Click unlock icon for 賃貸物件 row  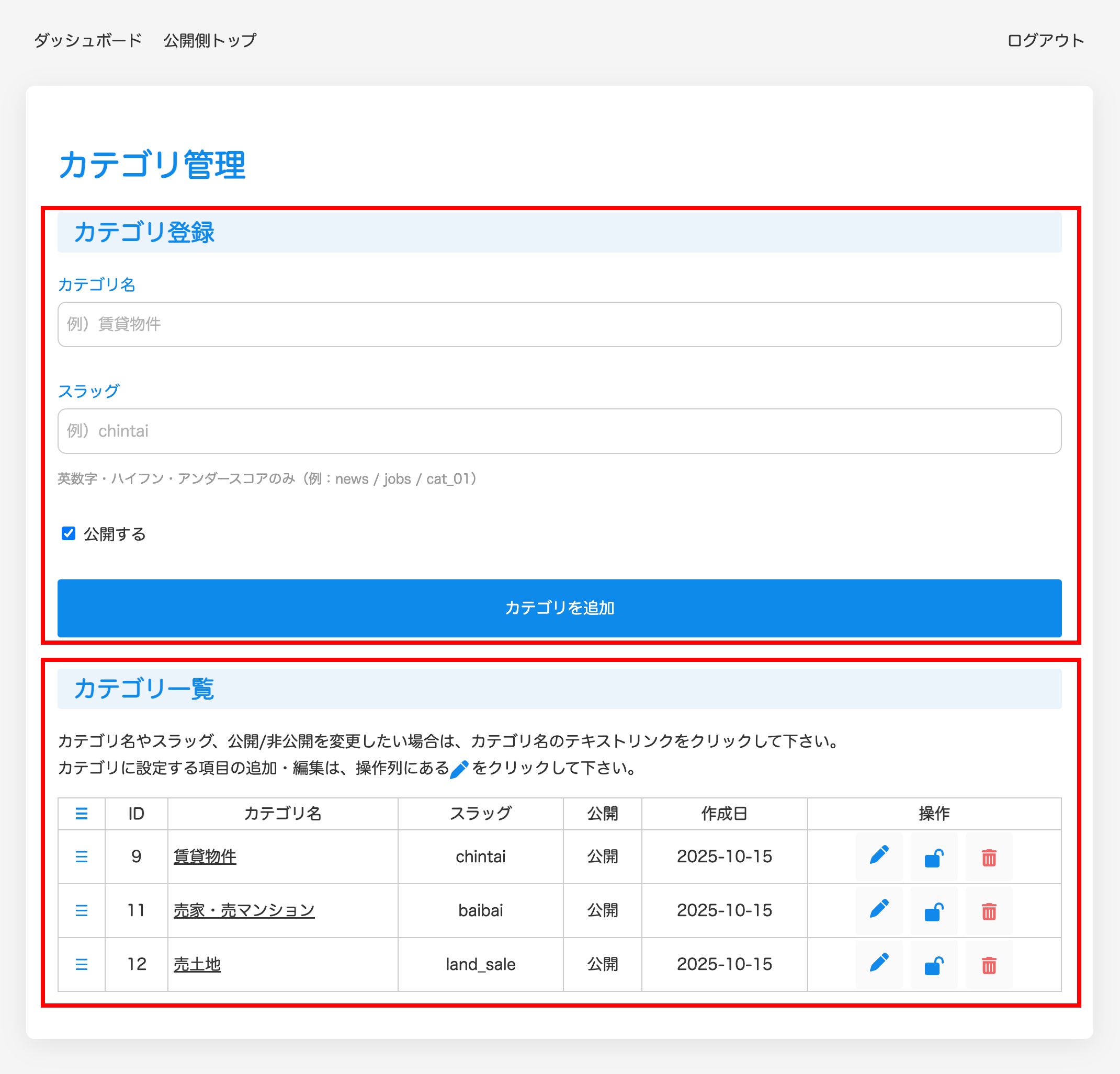(934, 856)
